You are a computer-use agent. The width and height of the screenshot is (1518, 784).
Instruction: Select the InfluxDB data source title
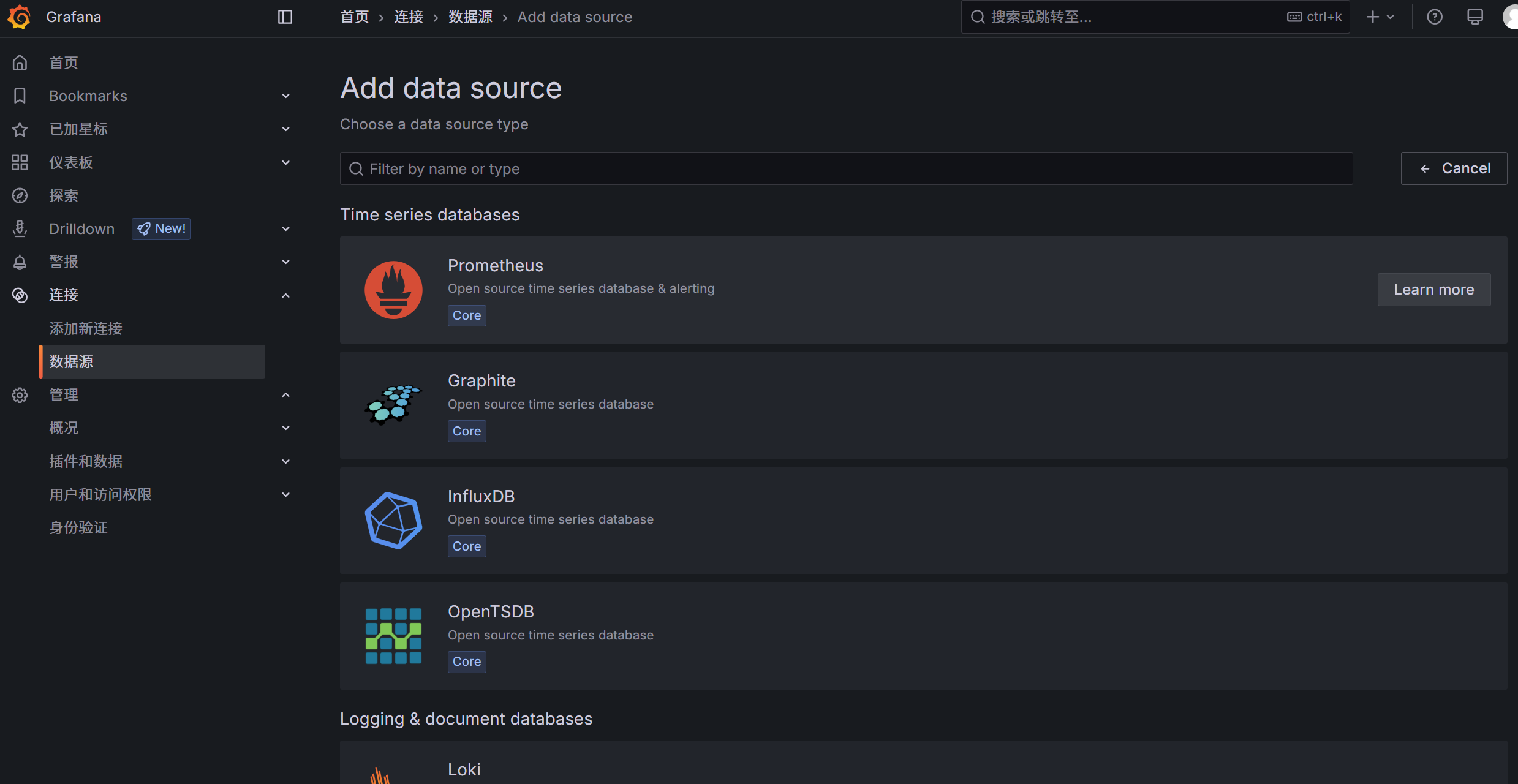point(481,496)
